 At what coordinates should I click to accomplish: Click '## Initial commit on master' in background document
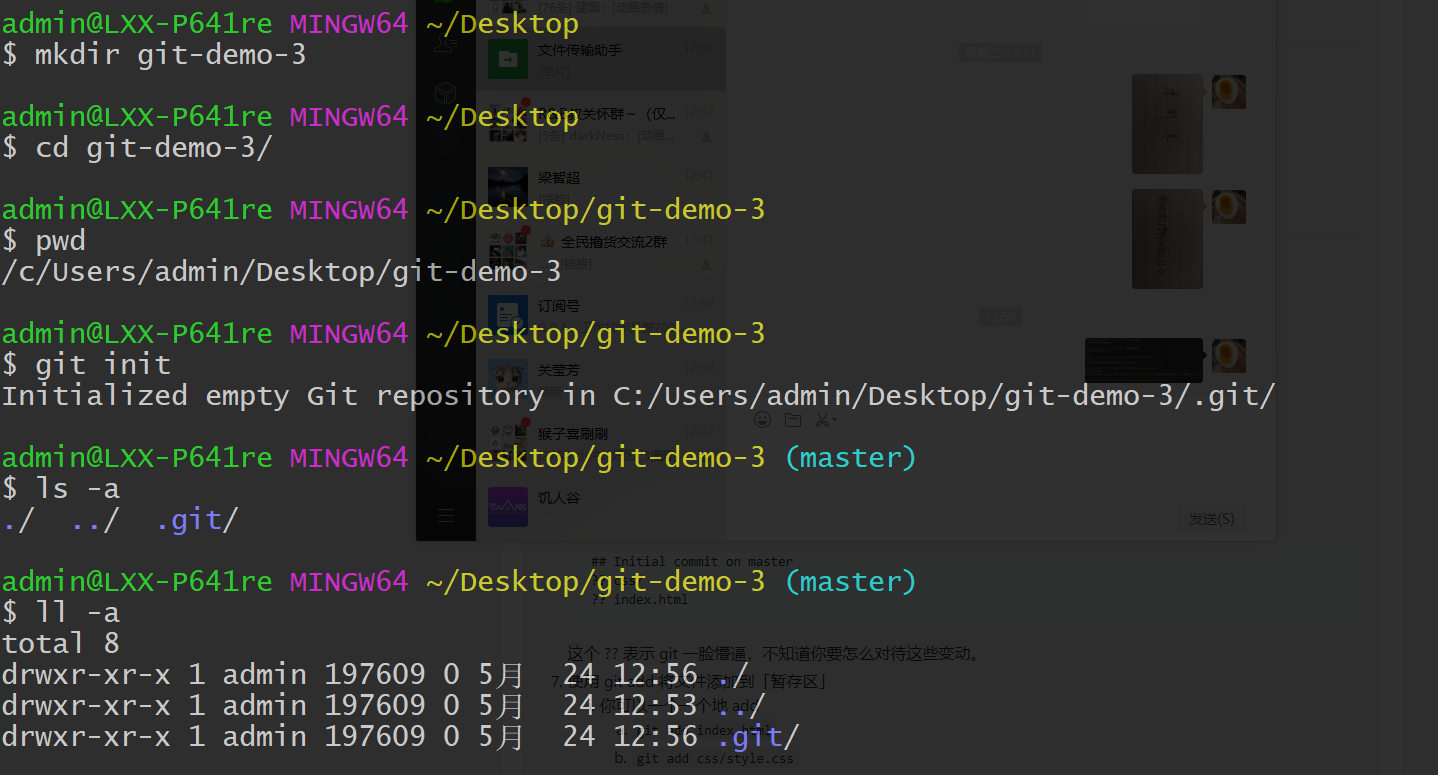pos(692,561)
